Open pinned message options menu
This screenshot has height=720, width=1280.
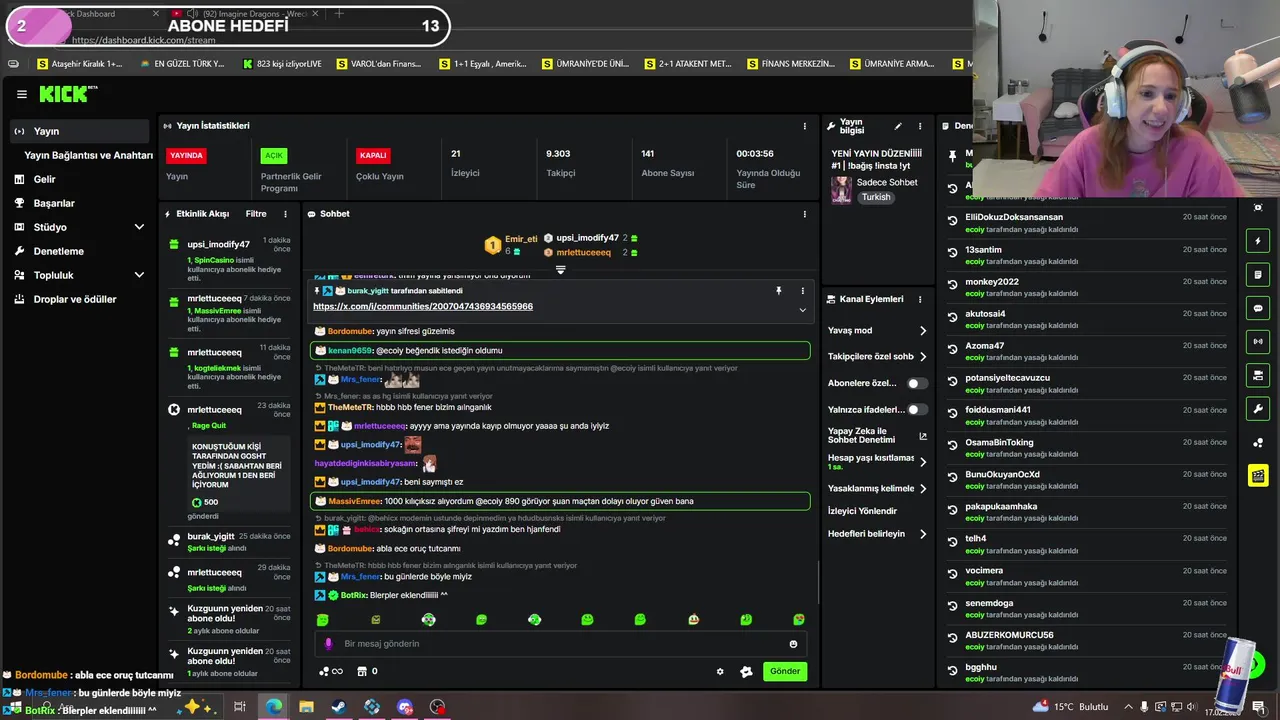pos(802,291)
